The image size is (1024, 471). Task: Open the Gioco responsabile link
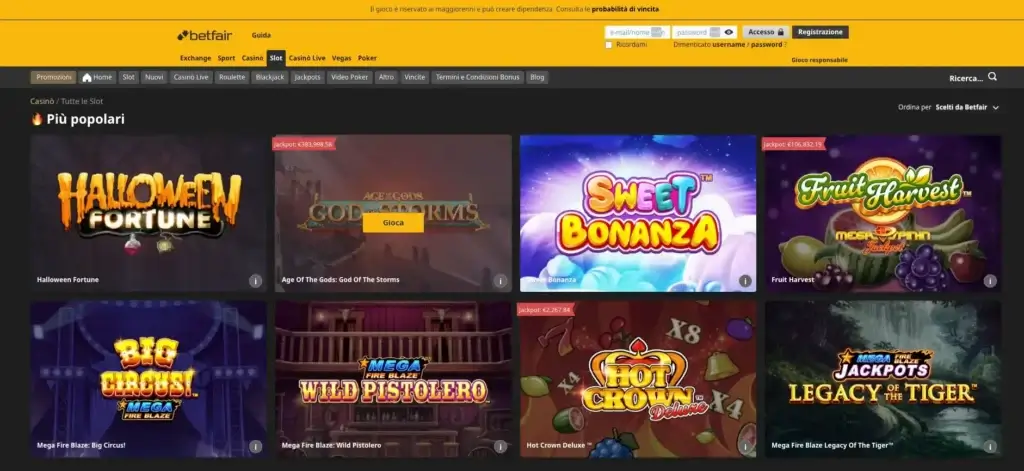[820, 60]
